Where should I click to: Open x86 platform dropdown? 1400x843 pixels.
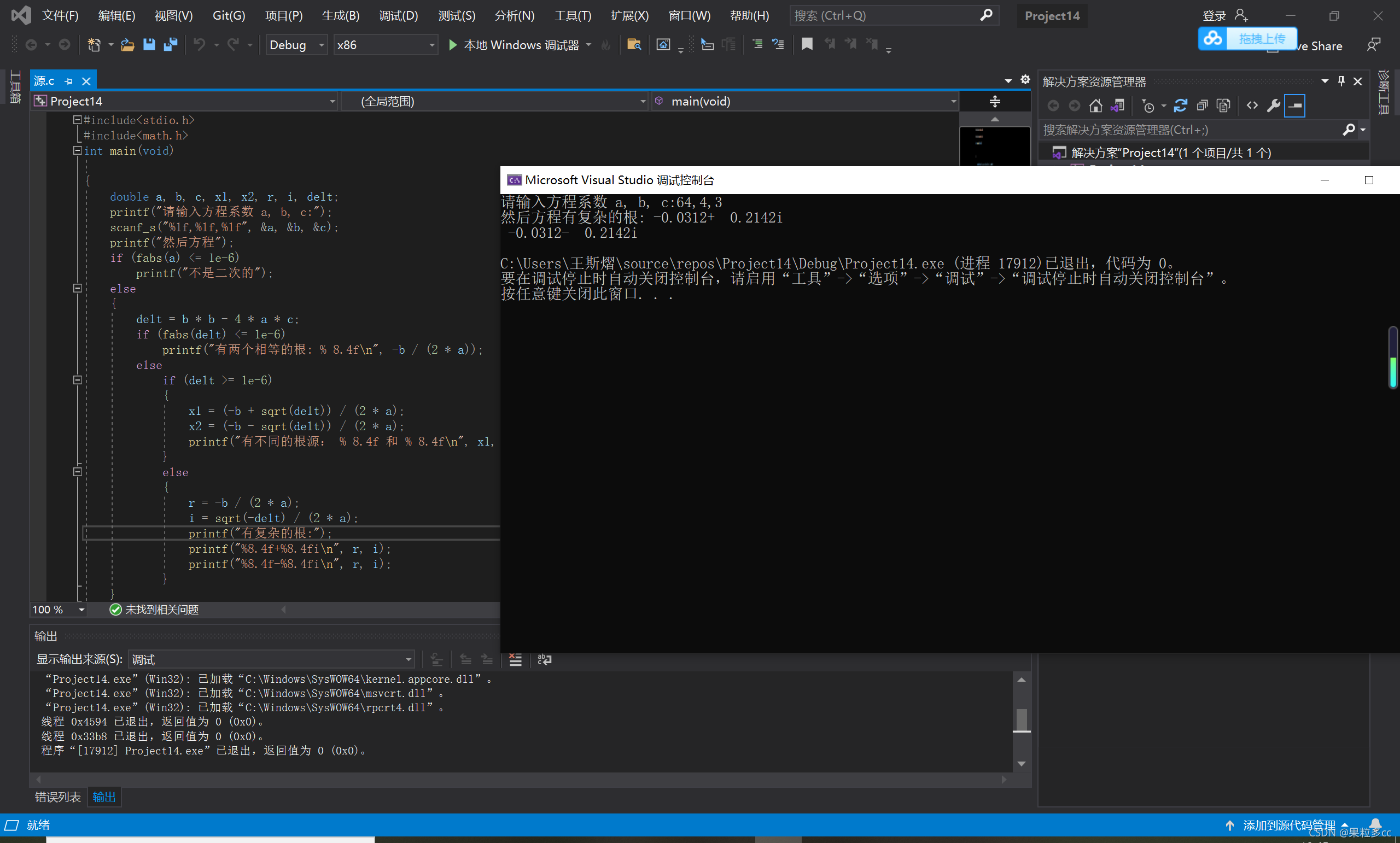click(386, 45)
